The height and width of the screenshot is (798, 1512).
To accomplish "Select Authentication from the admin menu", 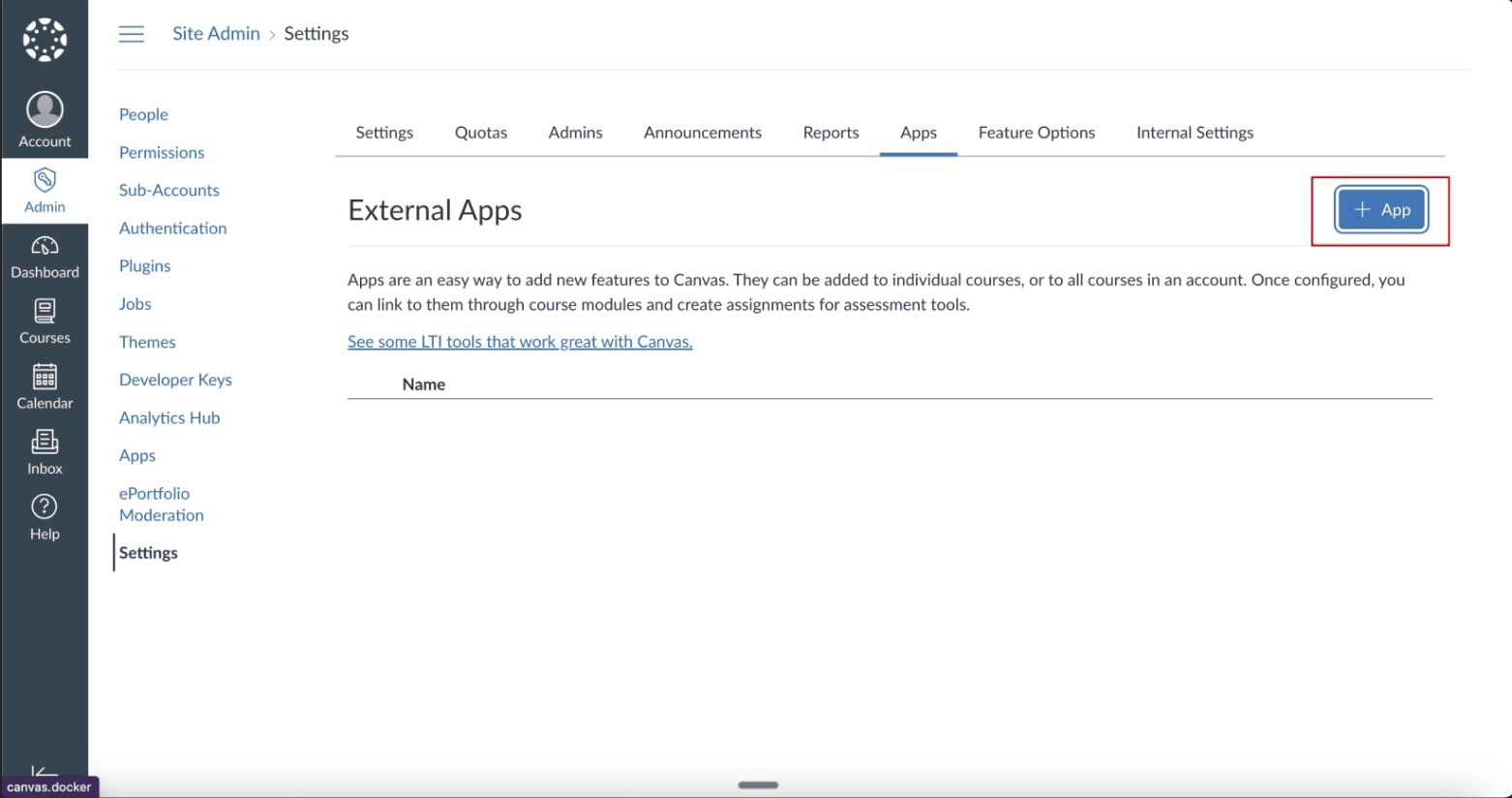I will [172, 228].
